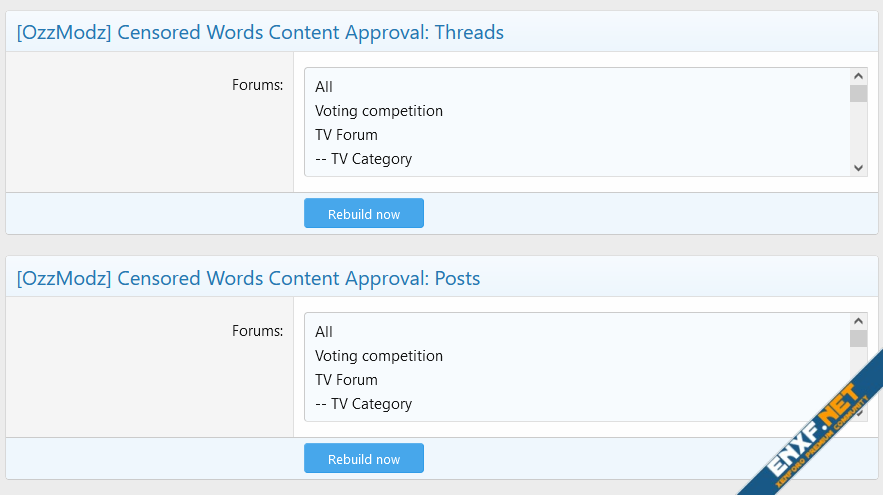Click the Threads list scroll-down arrow

pos(858,168)
